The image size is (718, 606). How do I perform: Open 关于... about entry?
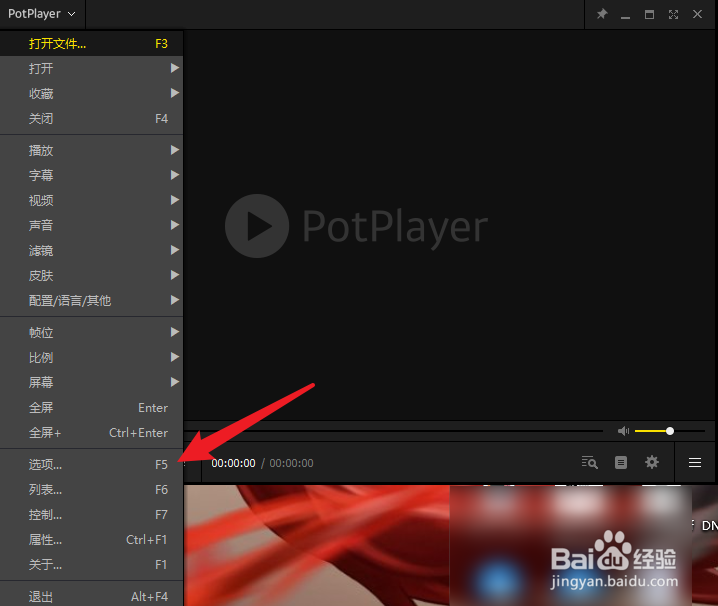pyautogui.click(x=92, y=564)
